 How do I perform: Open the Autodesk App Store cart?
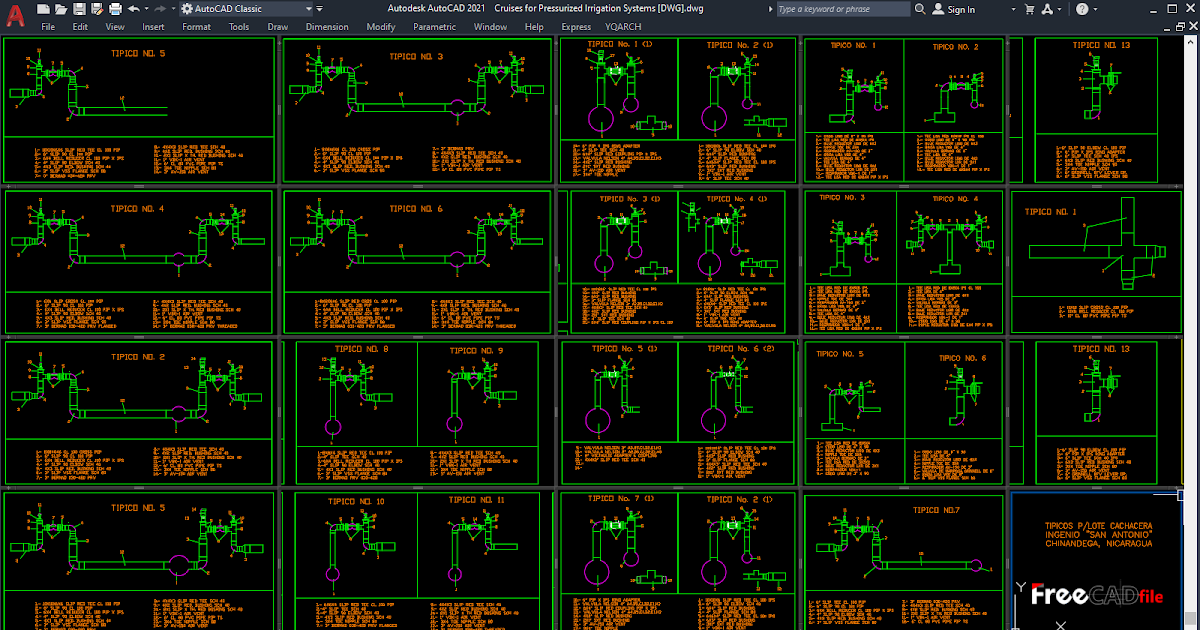1030,9
